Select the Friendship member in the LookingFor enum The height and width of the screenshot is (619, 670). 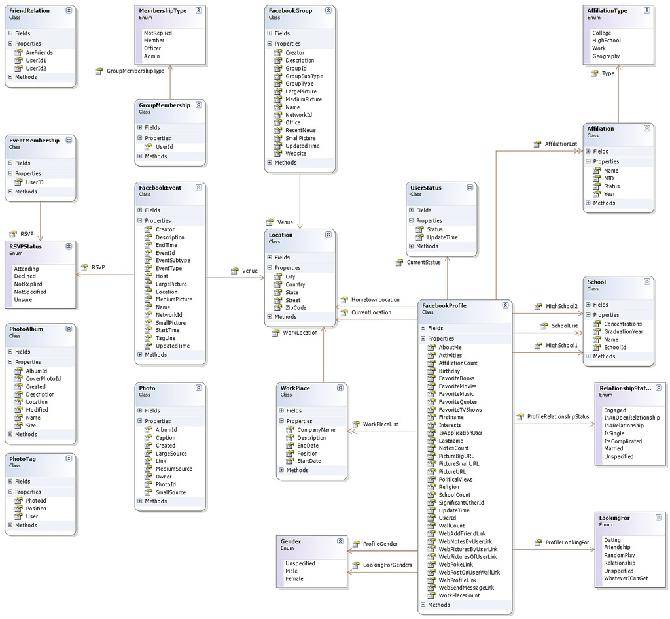tap(617, 547)
